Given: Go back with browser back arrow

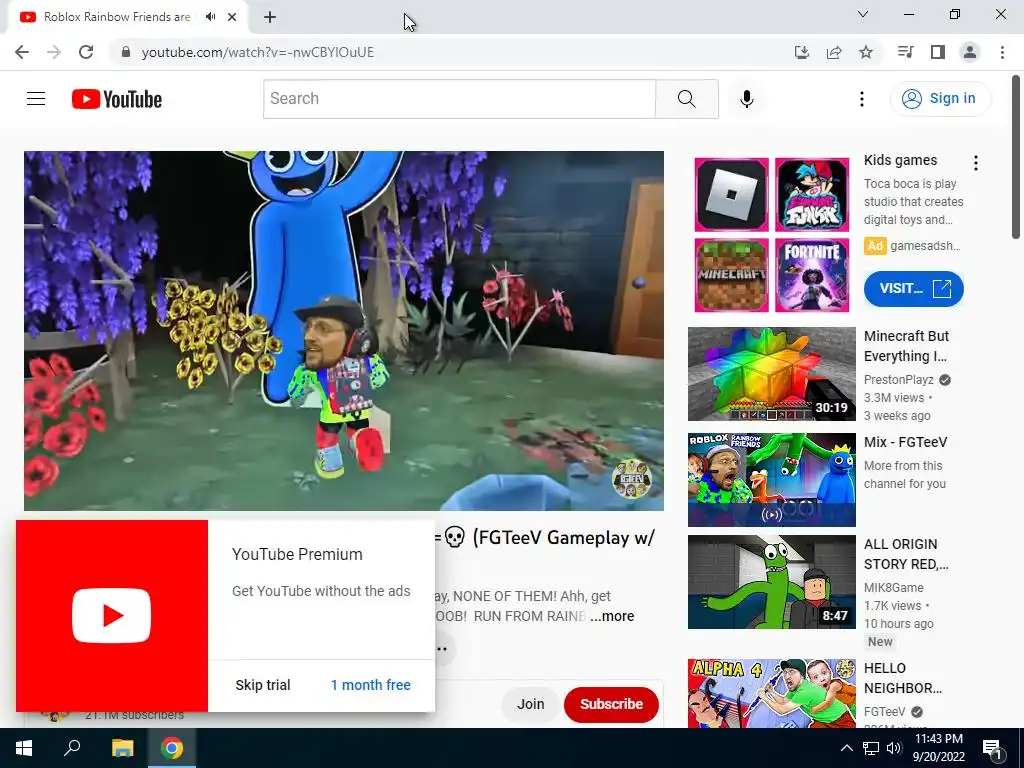Looking at the screenshot, I should [22, 52].
